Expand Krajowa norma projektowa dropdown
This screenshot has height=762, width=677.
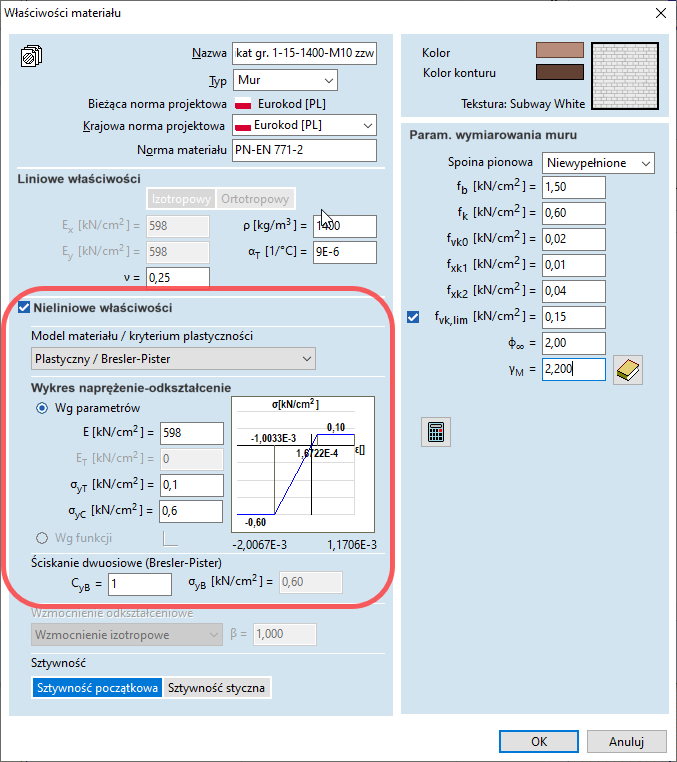pyautogui.click(x=304, y=125)
